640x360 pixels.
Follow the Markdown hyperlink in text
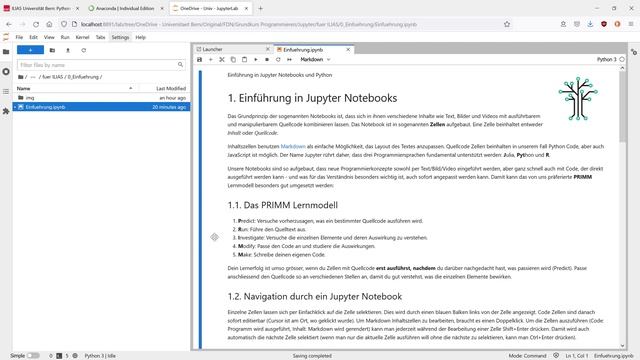pos(293,147)
